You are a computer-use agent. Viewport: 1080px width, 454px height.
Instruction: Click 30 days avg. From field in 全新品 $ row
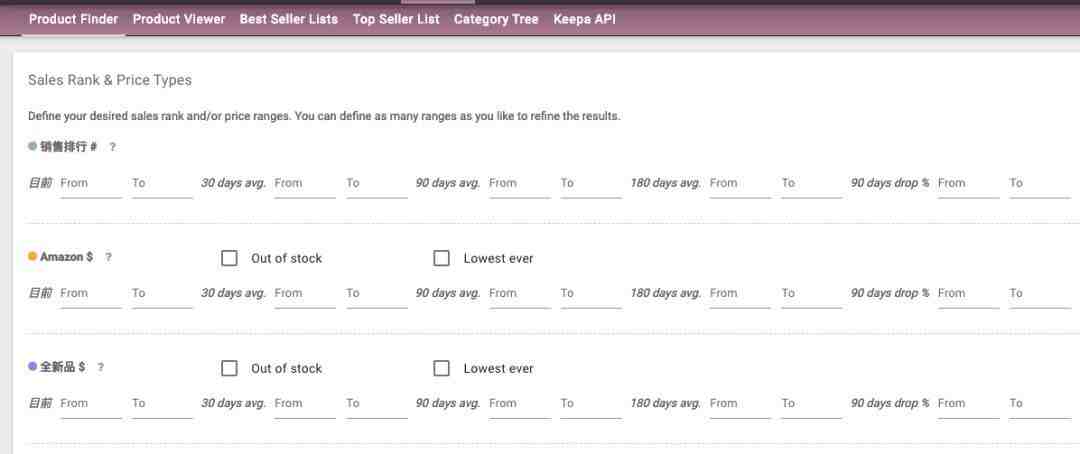pyautogui.click(x=305, y=404)
